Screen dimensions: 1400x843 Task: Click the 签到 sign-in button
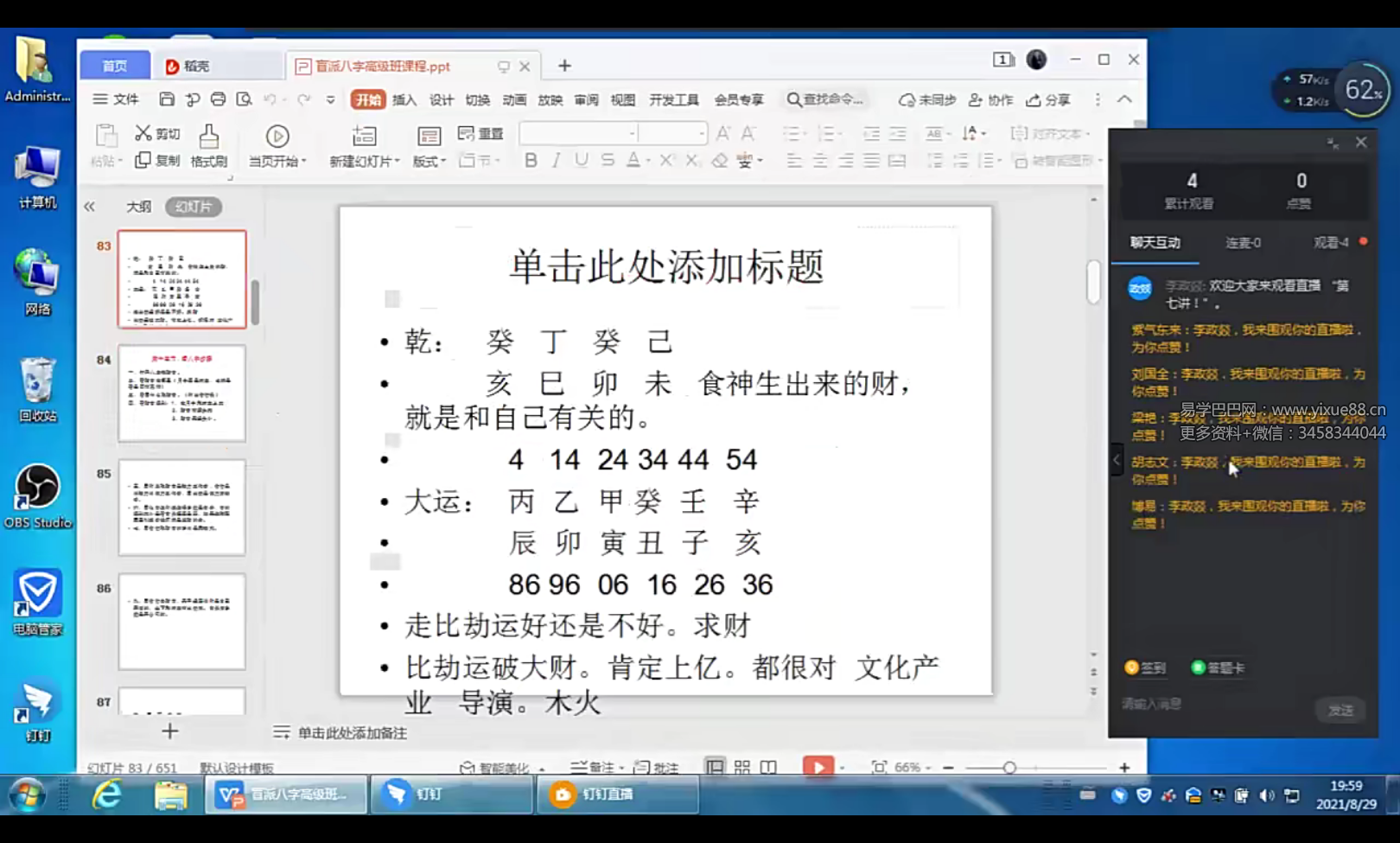pos(1147,667)
